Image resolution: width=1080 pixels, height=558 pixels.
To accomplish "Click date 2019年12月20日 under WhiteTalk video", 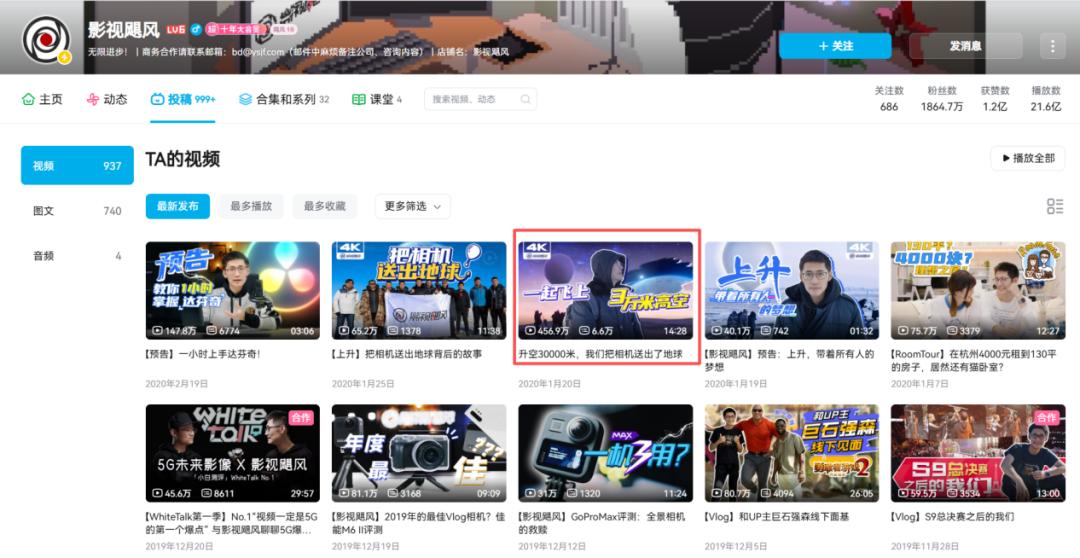I will point(180,546).
